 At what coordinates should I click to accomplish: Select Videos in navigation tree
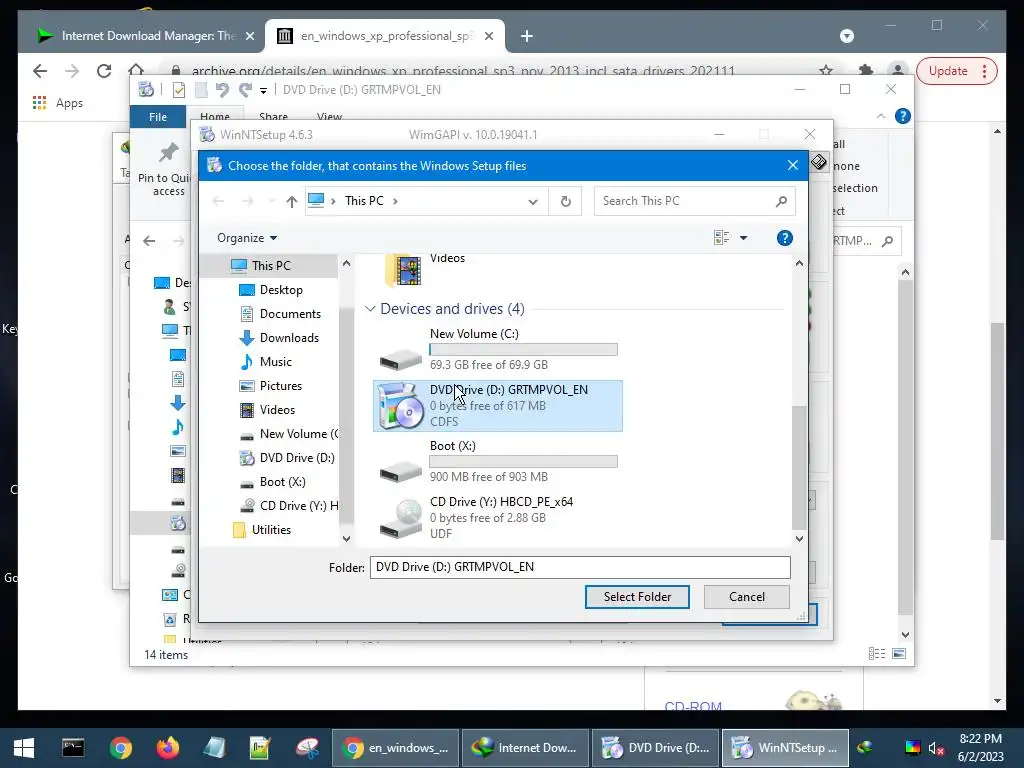(x=267, y=410)
